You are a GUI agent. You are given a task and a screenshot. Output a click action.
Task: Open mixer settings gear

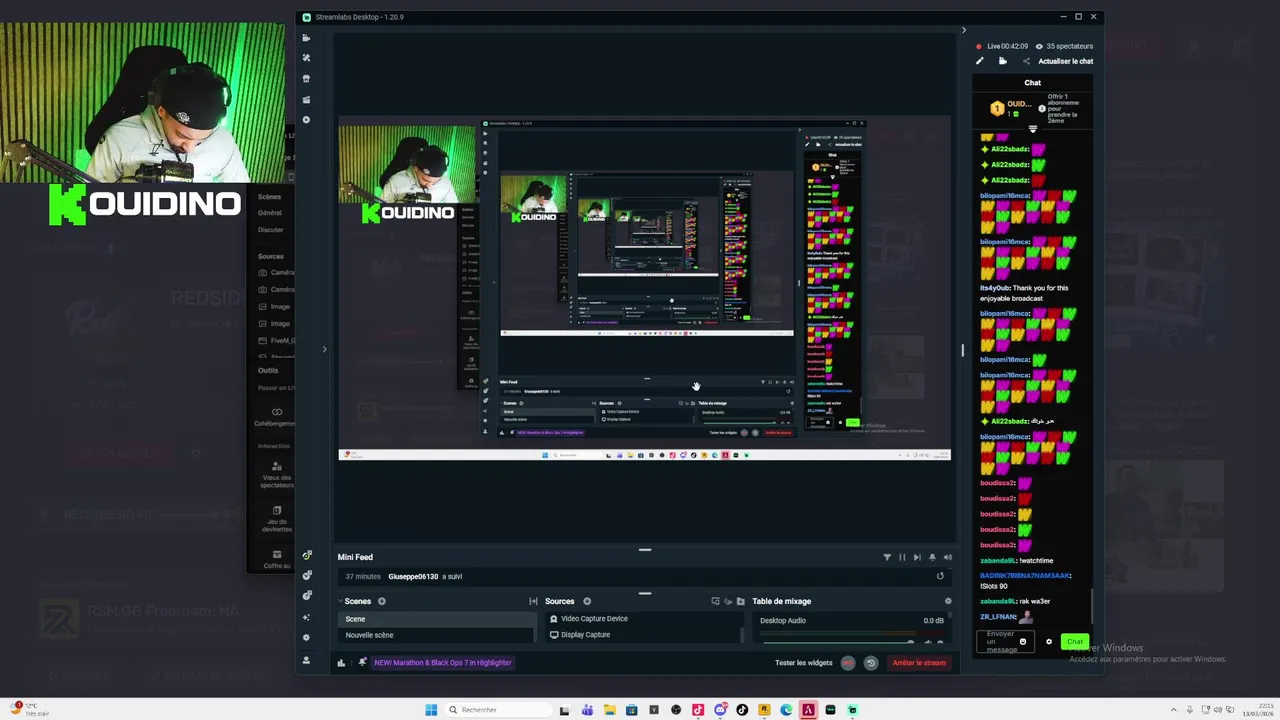[x=948, y=601]
